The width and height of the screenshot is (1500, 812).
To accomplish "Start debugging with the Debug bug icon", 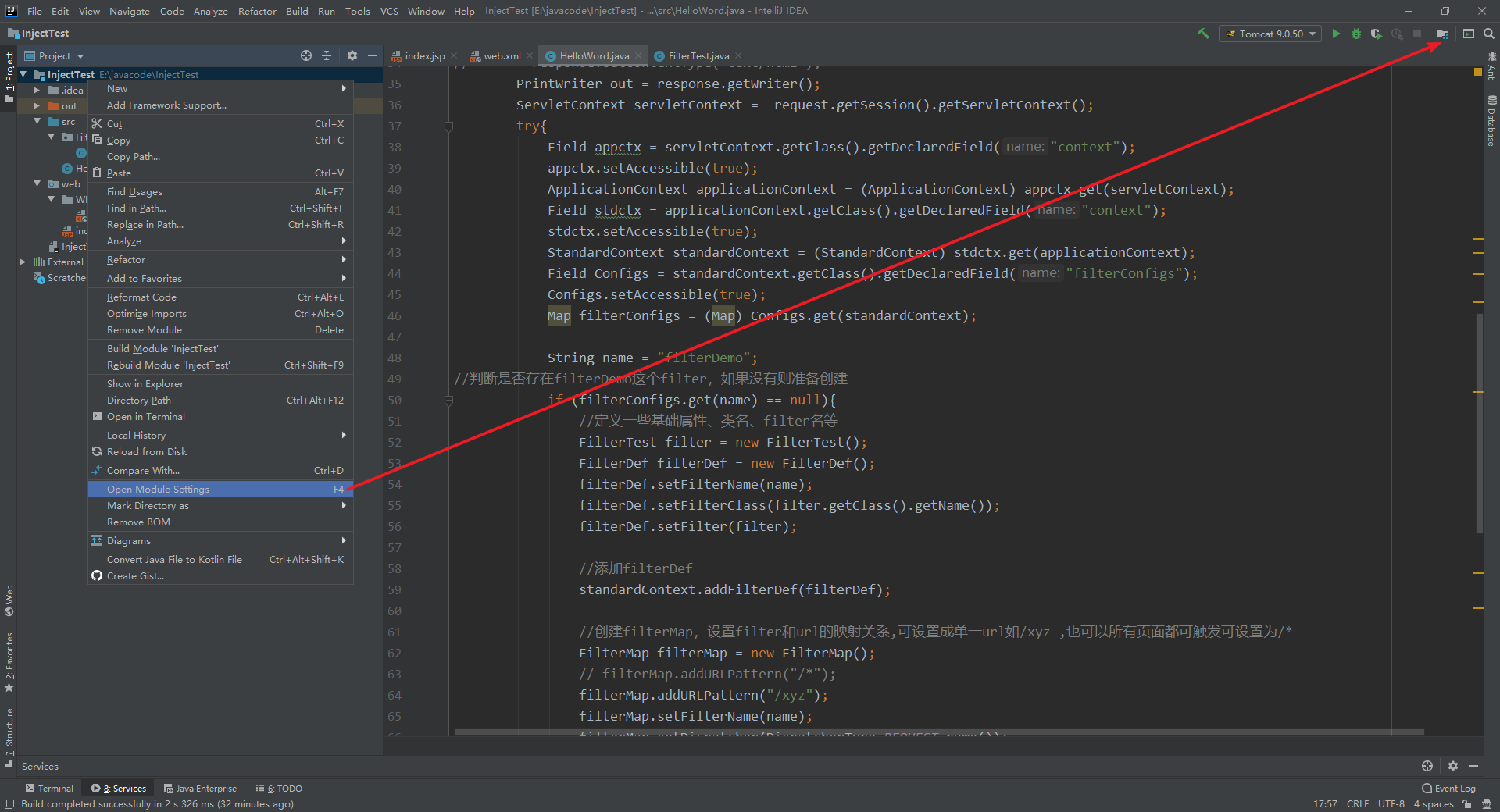I will [x=1356, y=34].
